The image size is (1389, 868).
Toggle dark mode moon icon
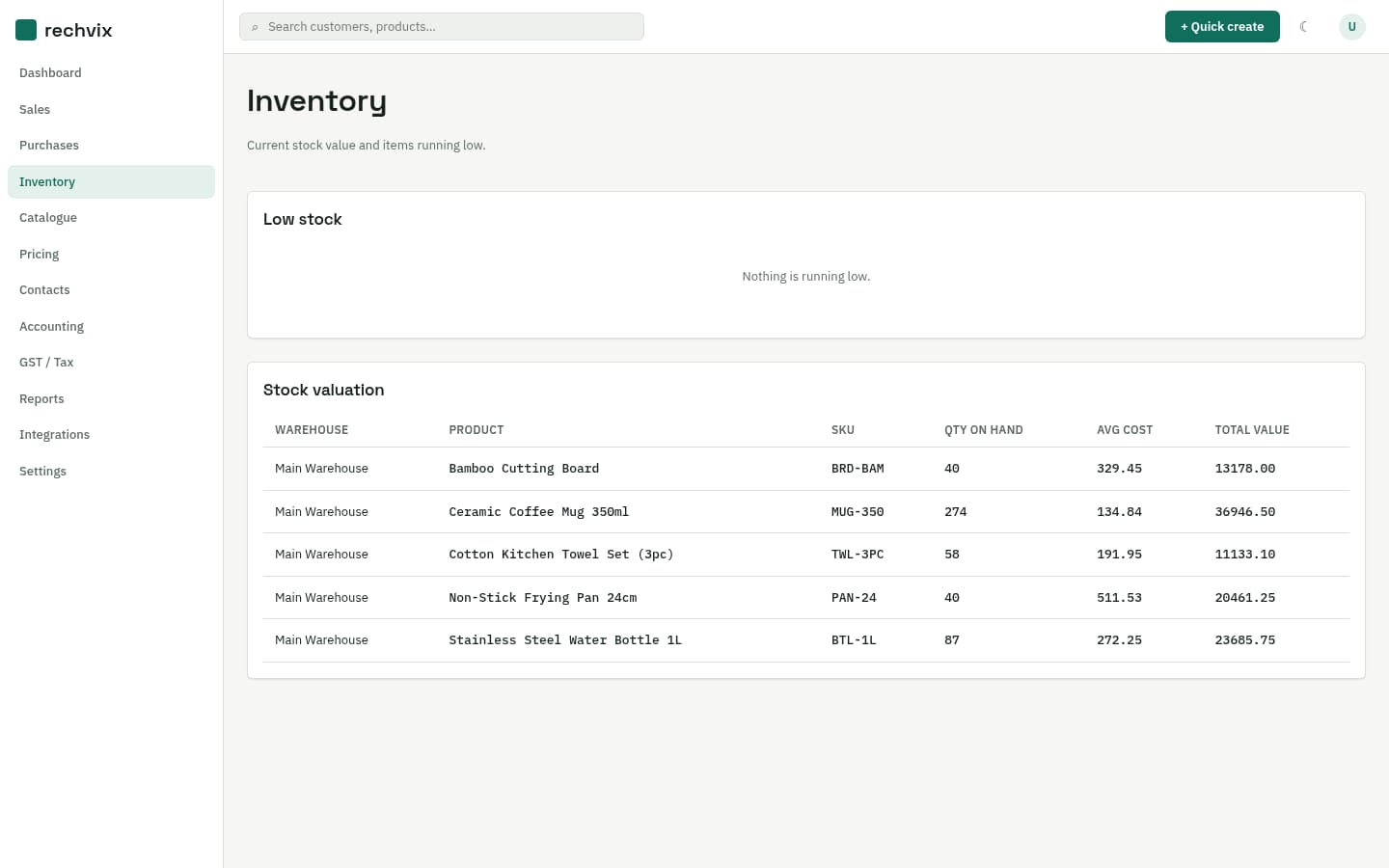coord(1304,27)
